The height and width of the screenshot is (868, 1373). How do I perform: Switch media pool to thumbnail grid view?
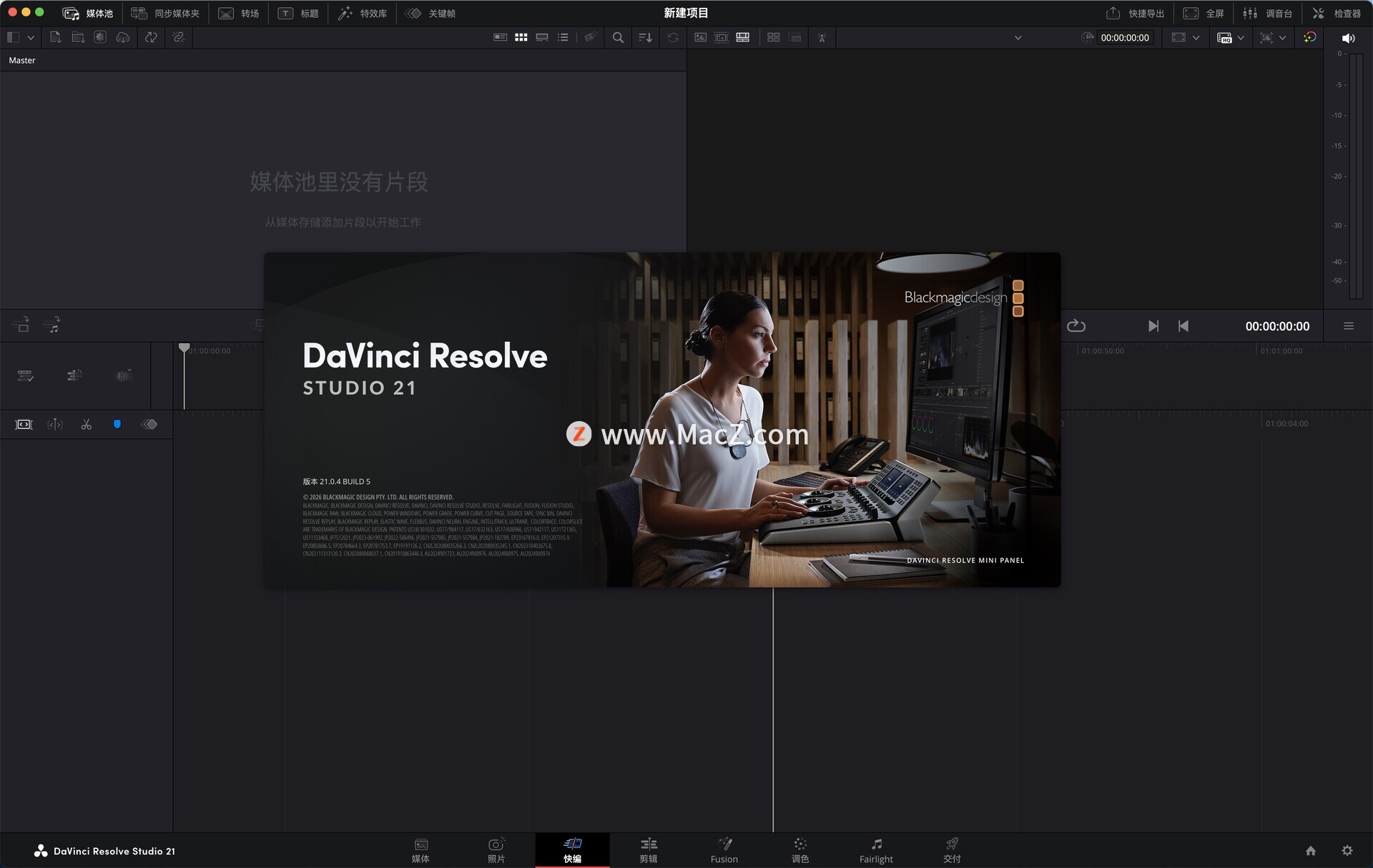tap(521, 37)
